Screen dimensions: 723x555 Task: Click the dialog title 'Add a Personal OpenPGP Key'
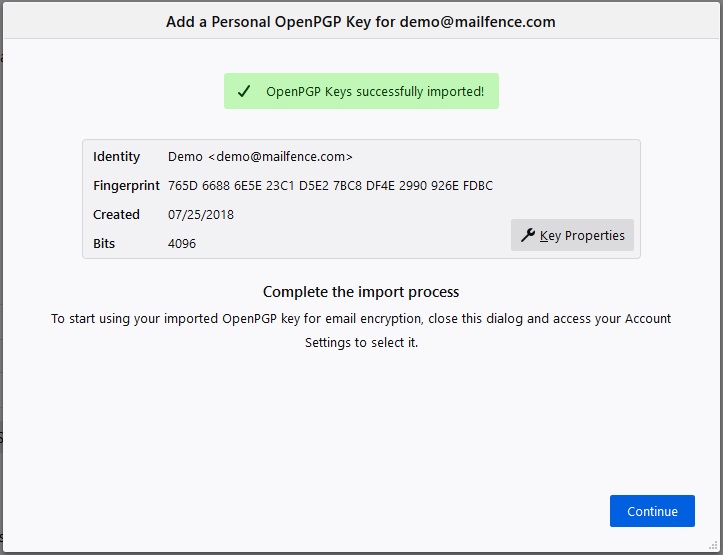pos(361,22)
